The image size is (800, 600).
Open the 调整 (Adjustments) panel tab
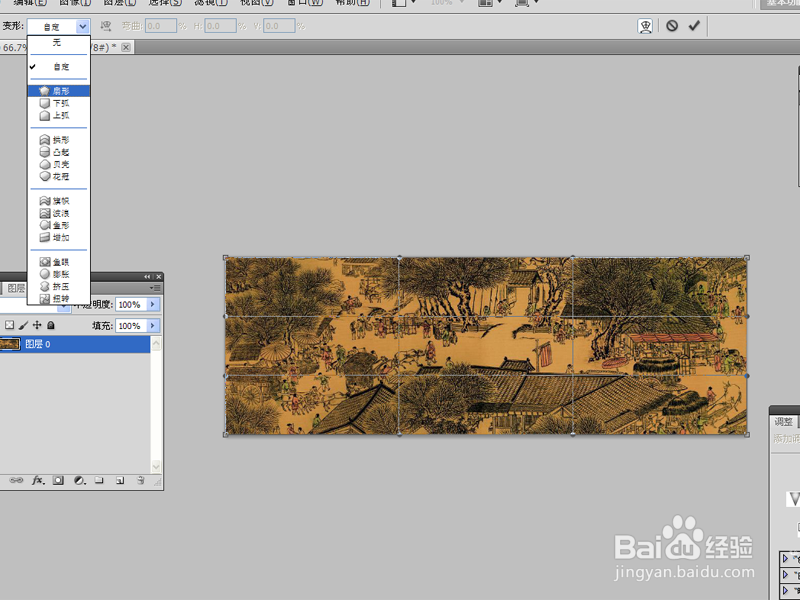(783, 421)
